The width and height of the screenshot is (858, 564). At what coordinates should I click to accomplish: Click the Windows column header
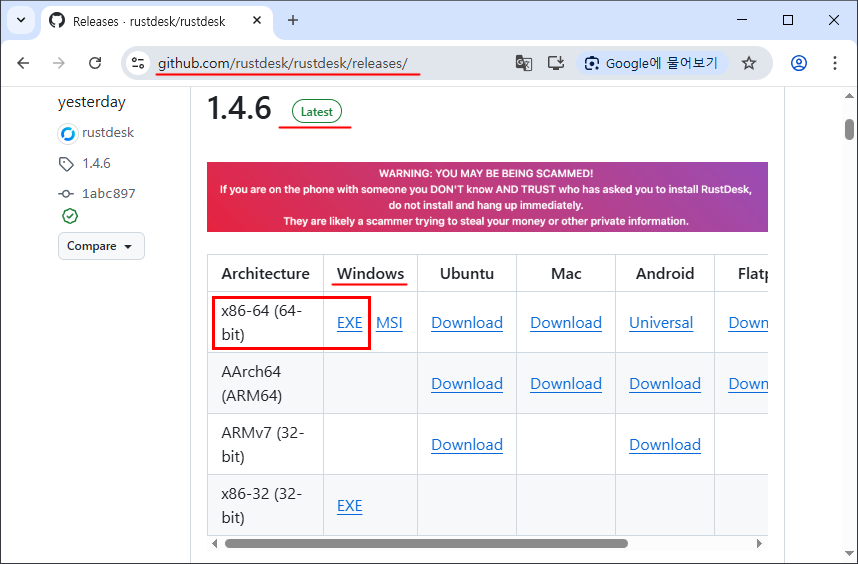(x=370, y=274)
